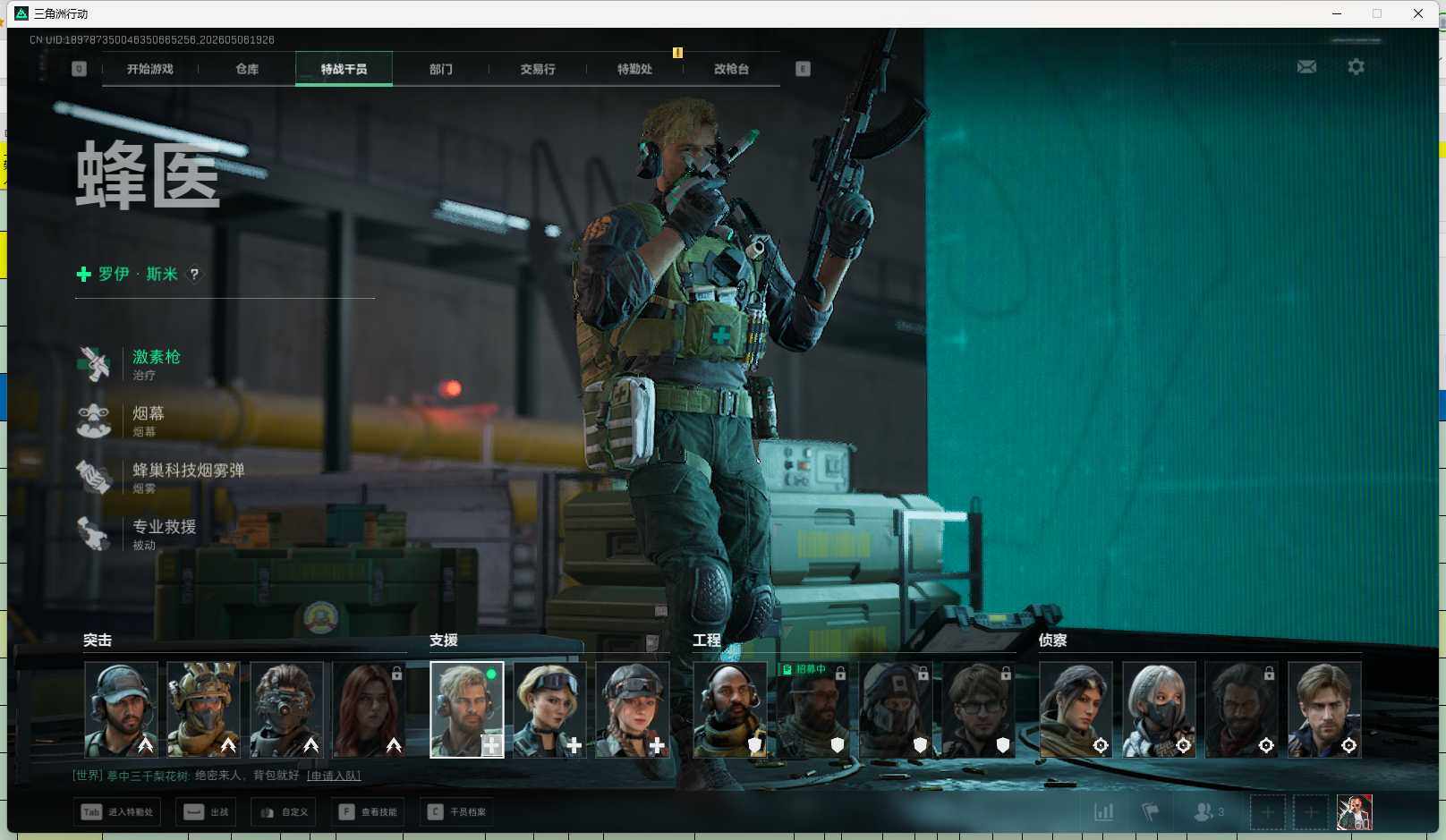Screen dimensions: 1446x840
Task: Close the 三角洲行动 window
Action: 1418,13
